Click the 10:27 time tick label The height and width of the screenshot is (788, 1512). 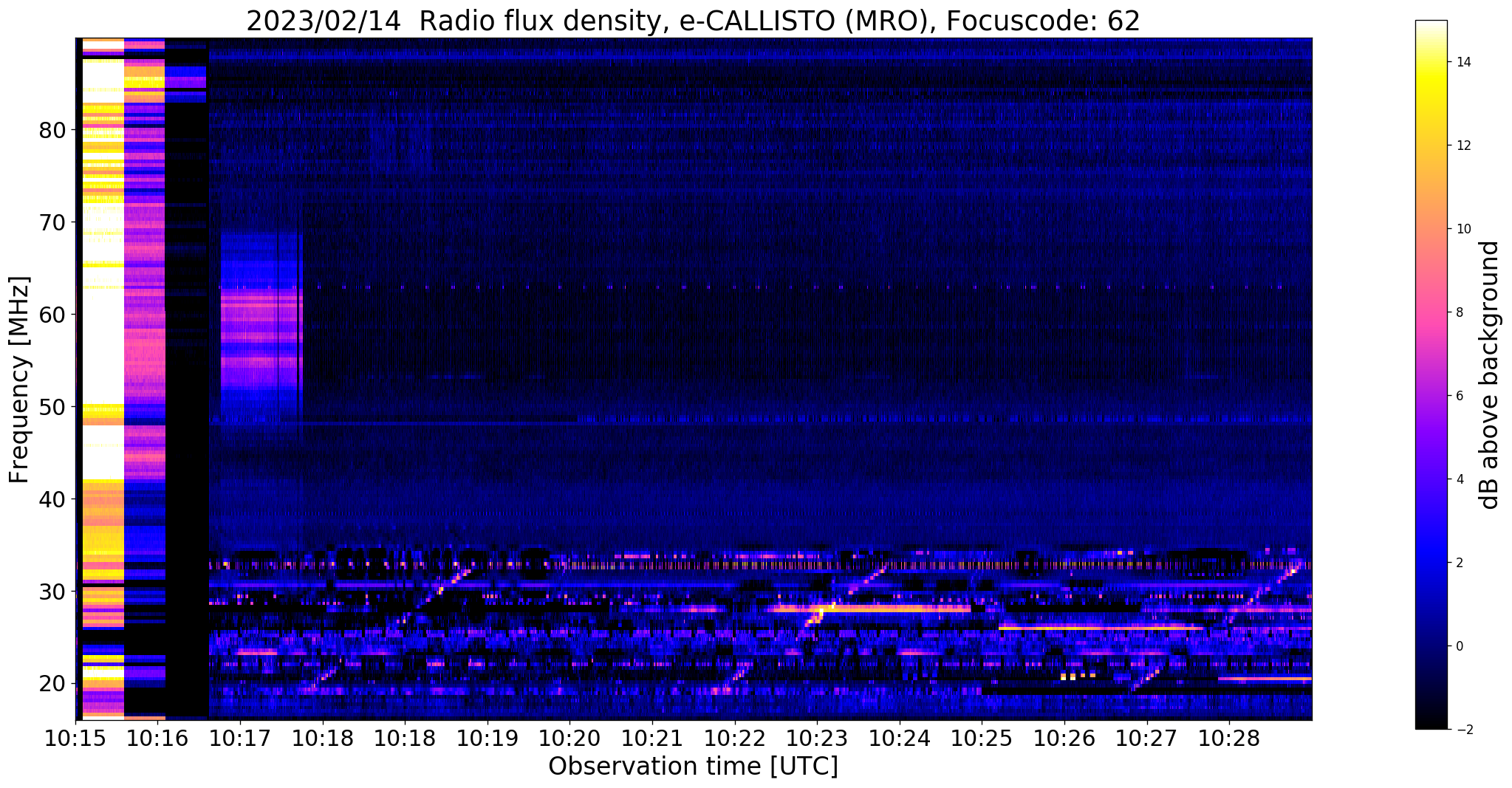pyautogui.click(x=1147, y=739)
